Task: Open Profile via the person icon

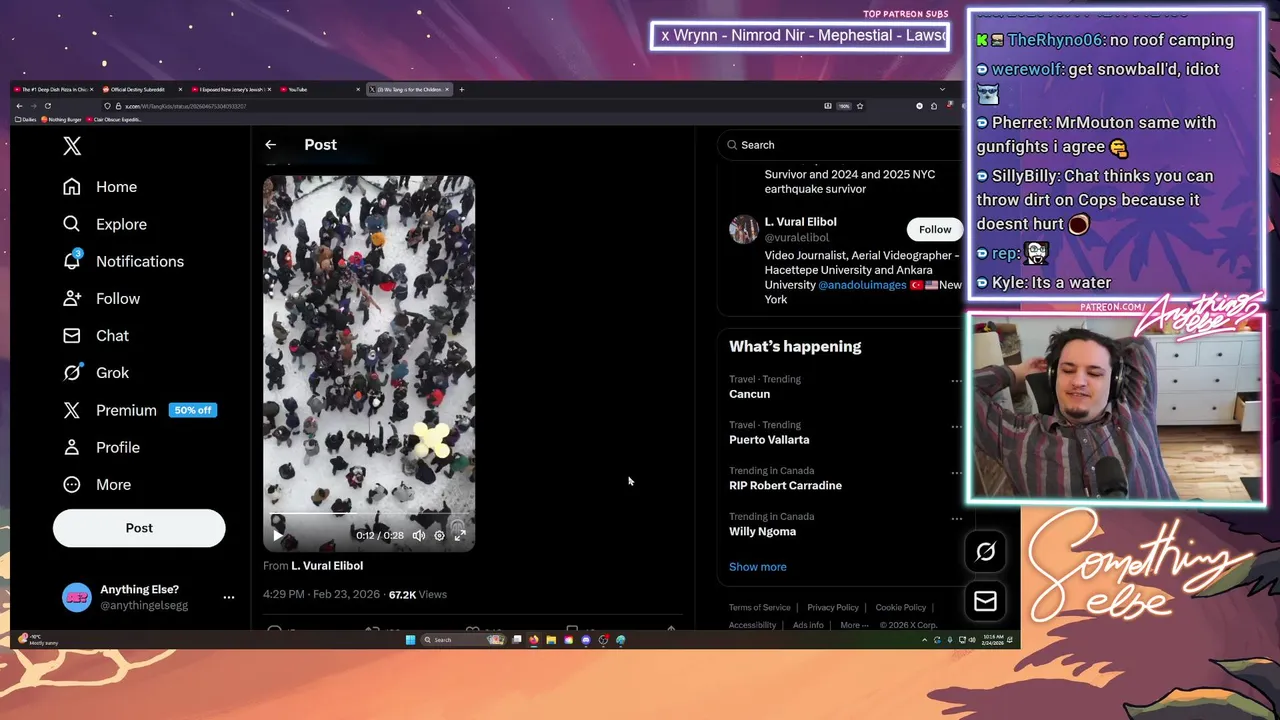Action: coord(72,447)
